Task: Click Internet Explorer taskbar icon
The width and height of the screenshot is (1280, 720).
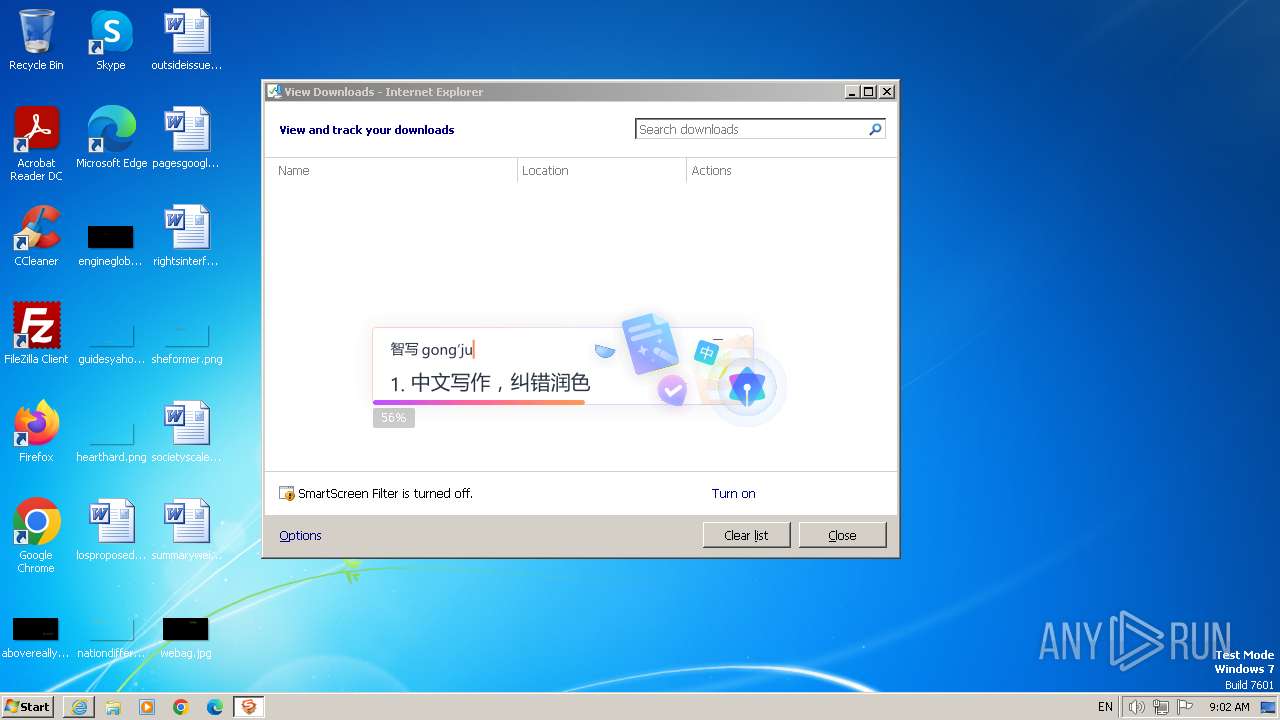Action: tap(79, 707)
